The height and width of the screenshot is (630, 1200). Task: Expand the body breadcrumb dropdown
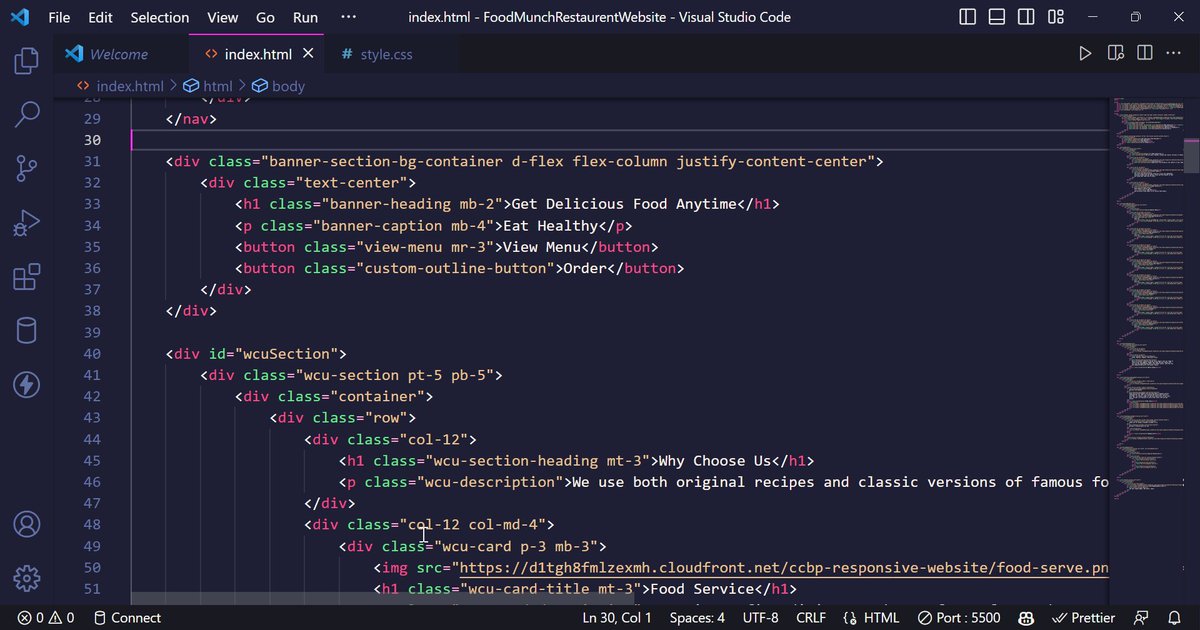tap(278, 86)
